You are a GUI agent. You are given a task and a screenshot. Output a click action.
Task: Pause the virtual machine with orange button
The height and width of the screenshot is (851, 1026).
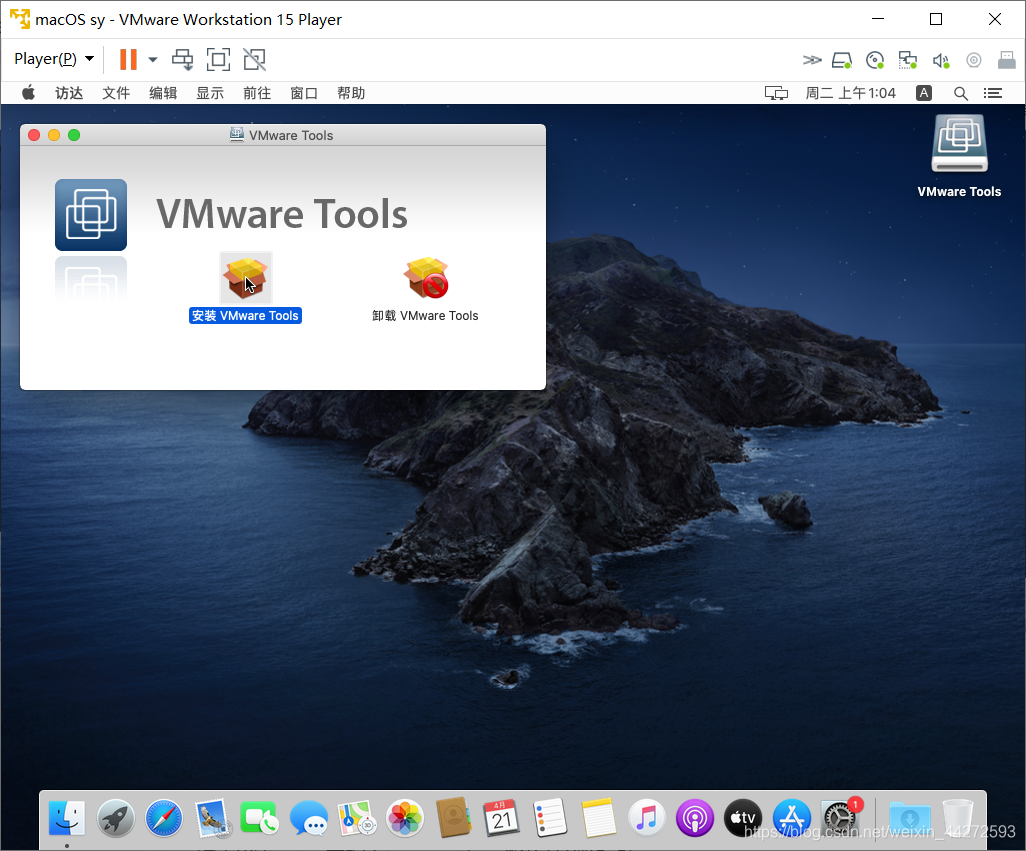(x=128, y=59)
